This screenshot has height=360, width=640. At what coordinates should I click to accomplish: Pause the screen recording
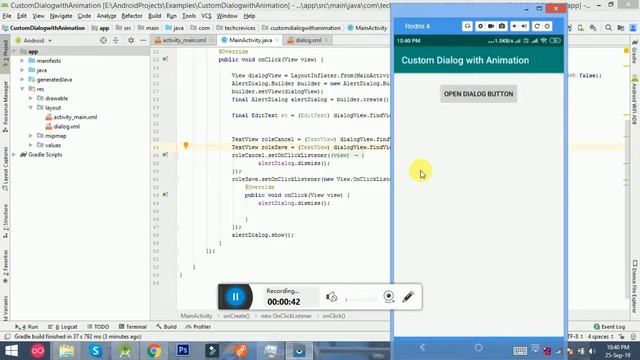pyautogui.click(x=236, y=297)
